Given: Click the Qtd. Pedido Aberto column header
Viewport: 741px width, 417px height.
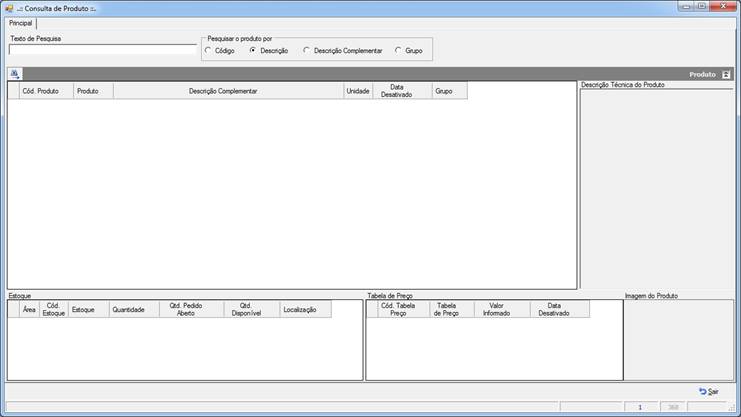Looking at the screenshot, I should click(x=191, y=310).
